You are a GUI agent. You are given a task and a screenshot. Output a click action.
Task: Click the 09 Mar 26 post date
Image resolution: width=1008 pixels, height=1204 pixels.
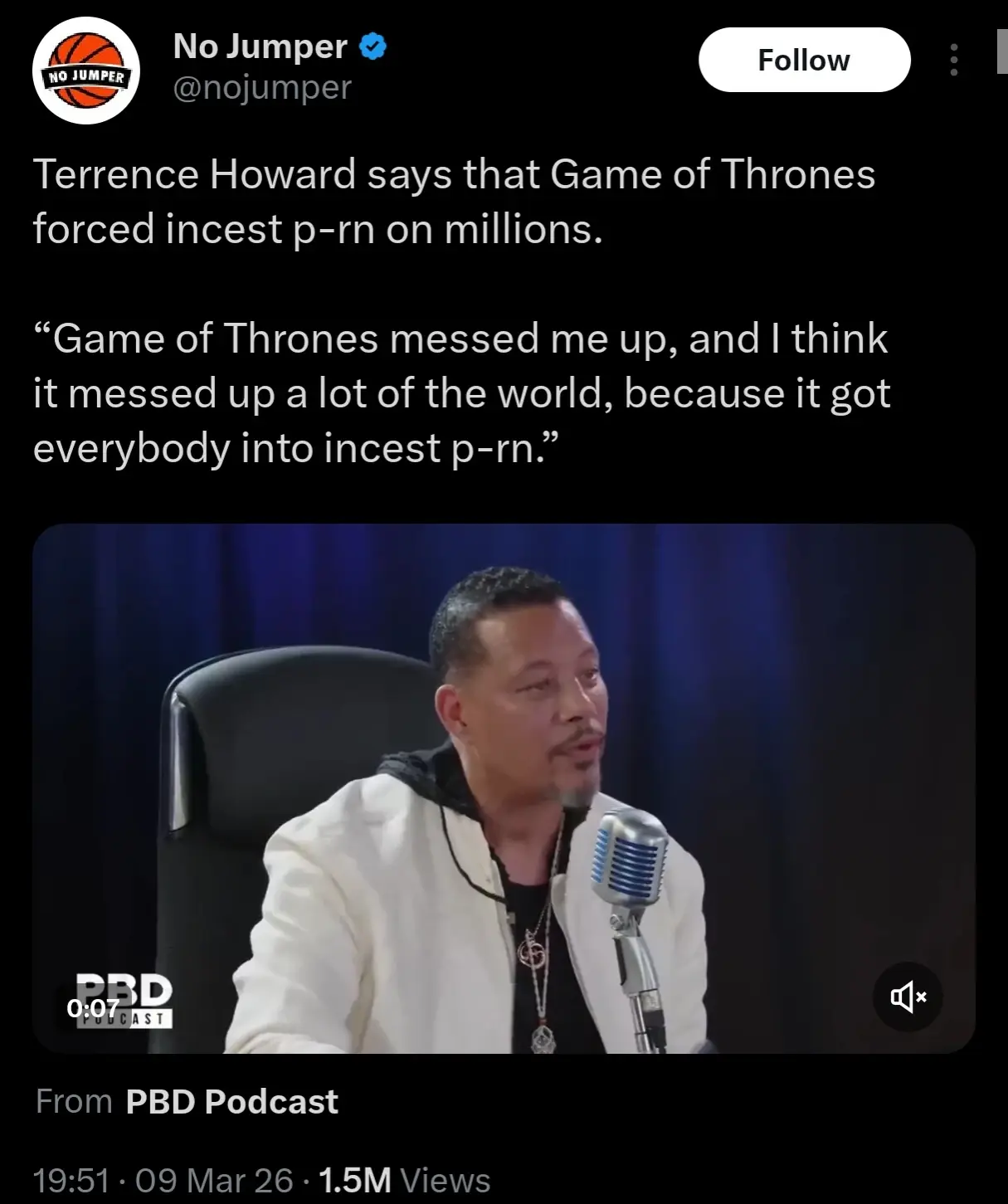(x=214, y=1181)
